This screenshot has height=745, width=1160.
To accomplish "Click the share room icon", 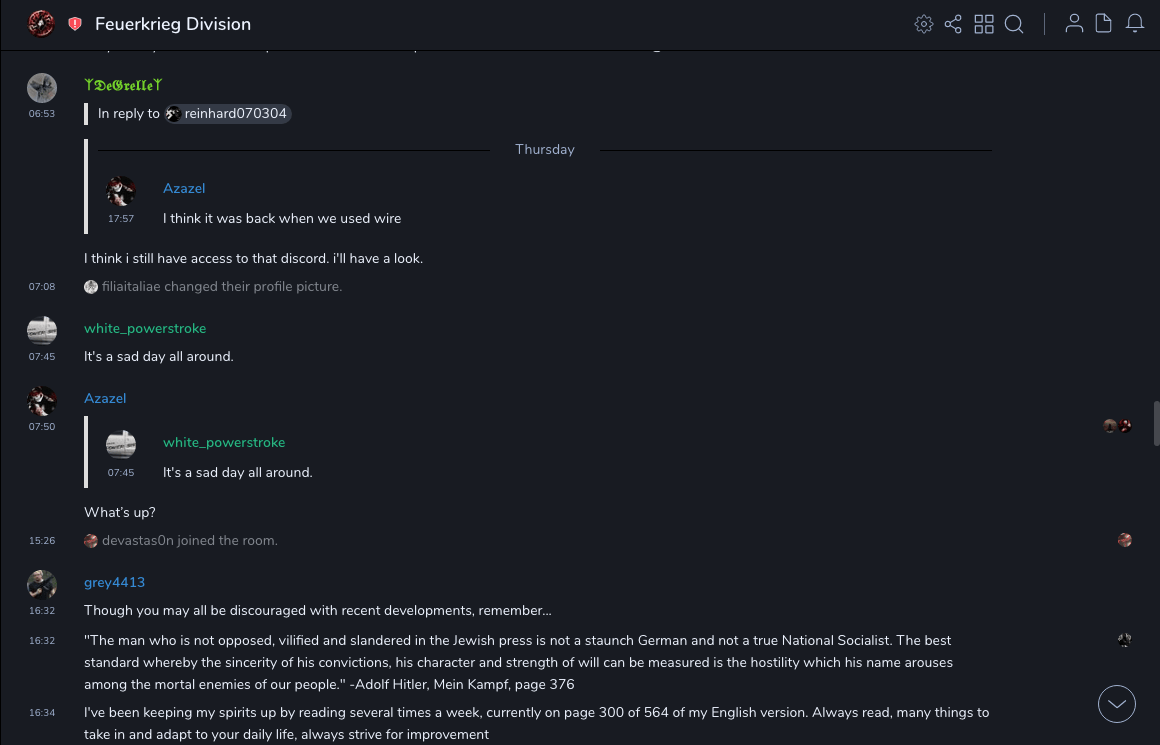I will 953,24.
